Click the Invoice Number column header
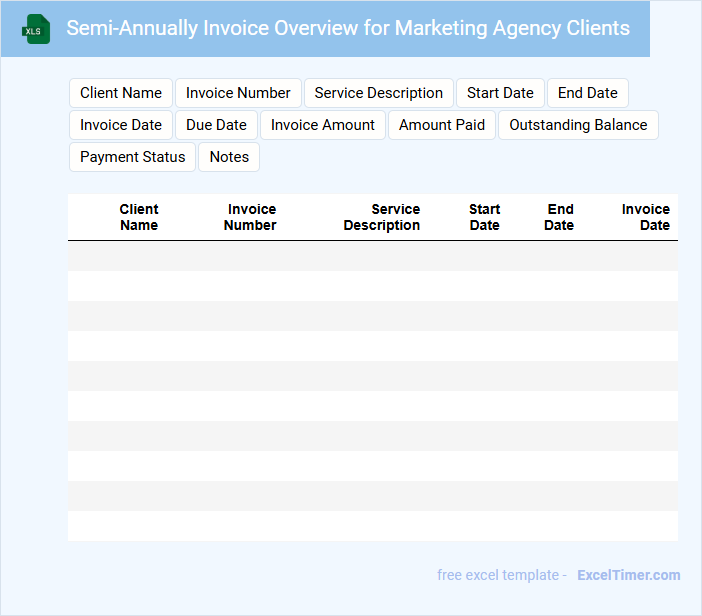The width and height of the screenshot is (702, 616). pyautogui.click(x=251, y=217)
